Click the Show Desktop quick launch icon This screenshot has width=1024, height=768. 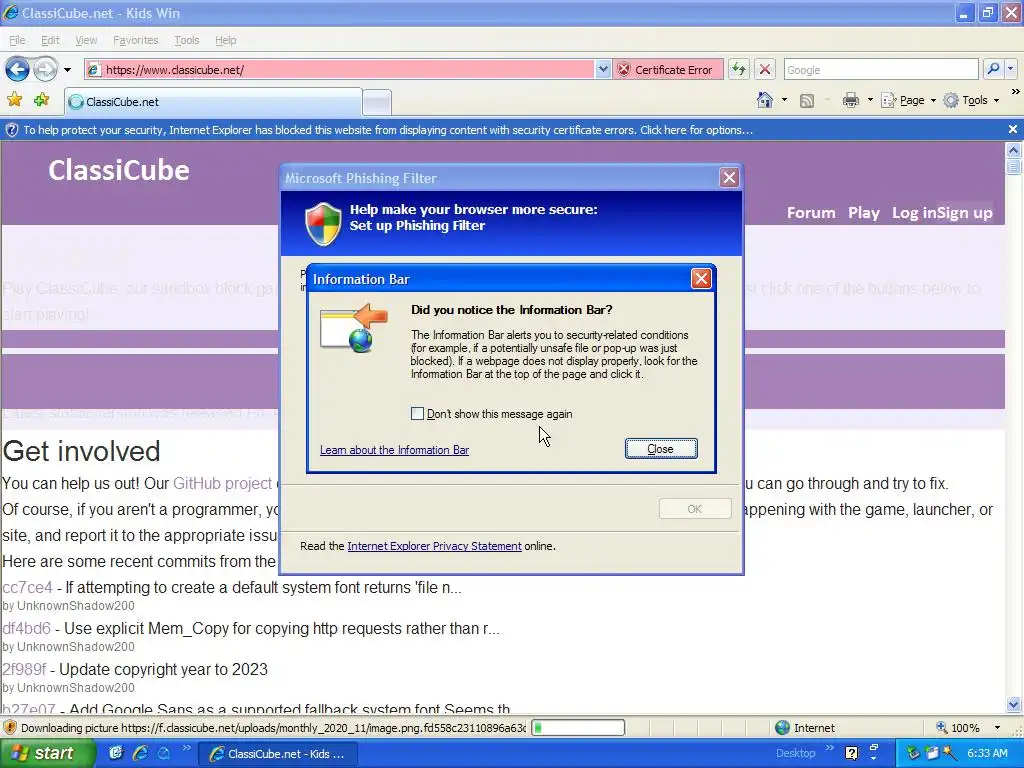116,754
